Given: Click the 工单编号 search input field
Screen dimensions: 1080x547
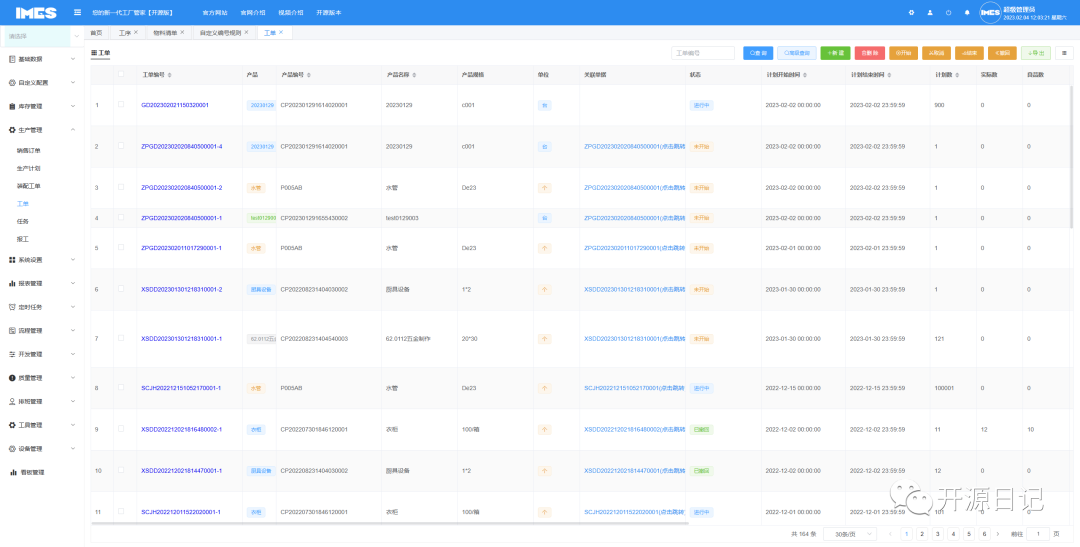Looking at the screenshot, I should [703, 52].
